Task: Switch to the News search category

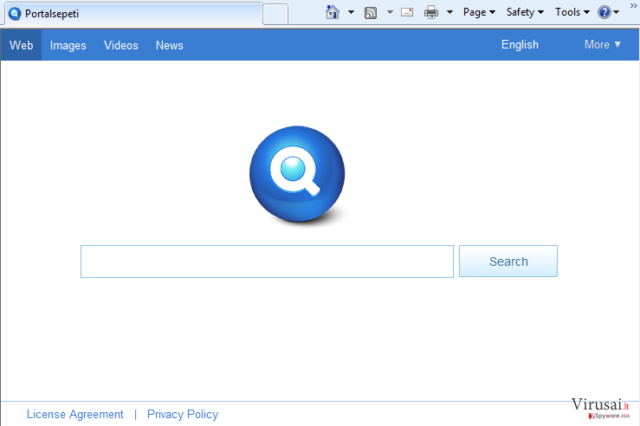Action: point(169,45)
